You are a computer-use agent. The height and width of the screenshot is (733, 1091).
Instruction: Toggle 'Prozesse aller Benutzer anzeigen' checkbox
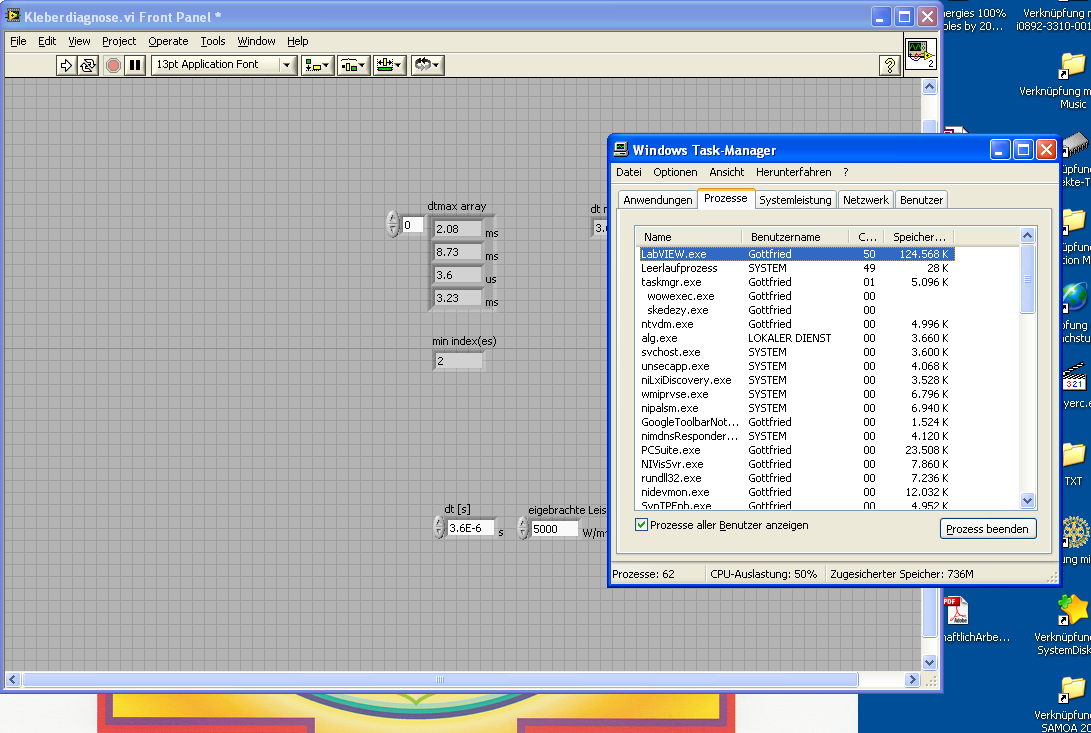click(x=641, y=525)
